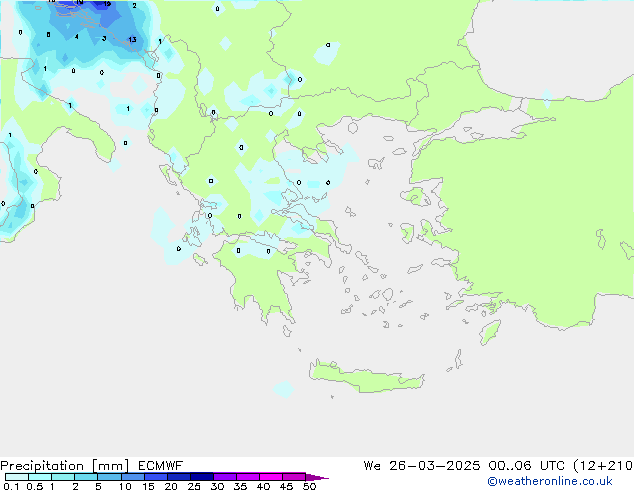The width and height of the screenshot is (634, 490).
Task: Click the 35–40 mm legend color box
Action: [x=248, y=477]
